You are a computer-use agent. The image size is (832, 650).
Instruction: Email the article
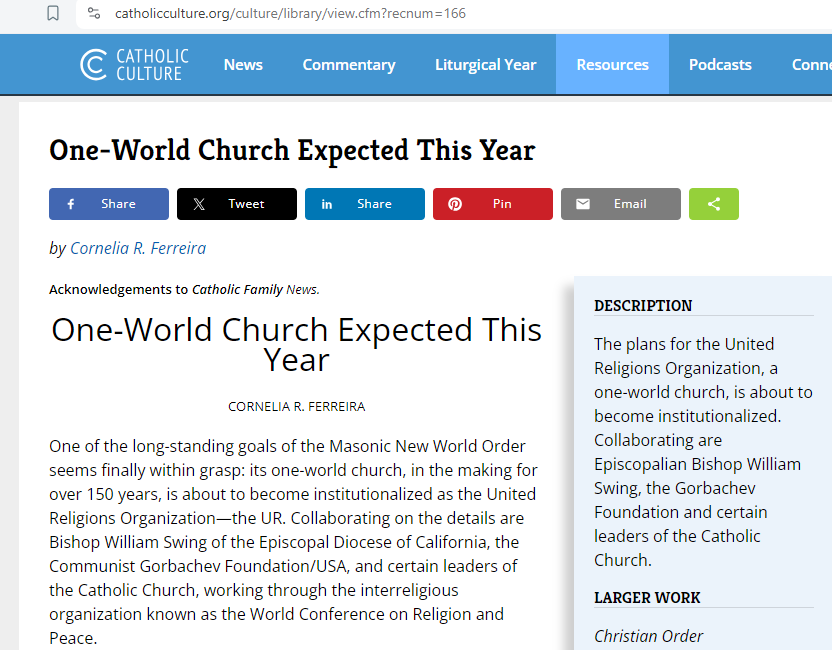coord(621,204)
